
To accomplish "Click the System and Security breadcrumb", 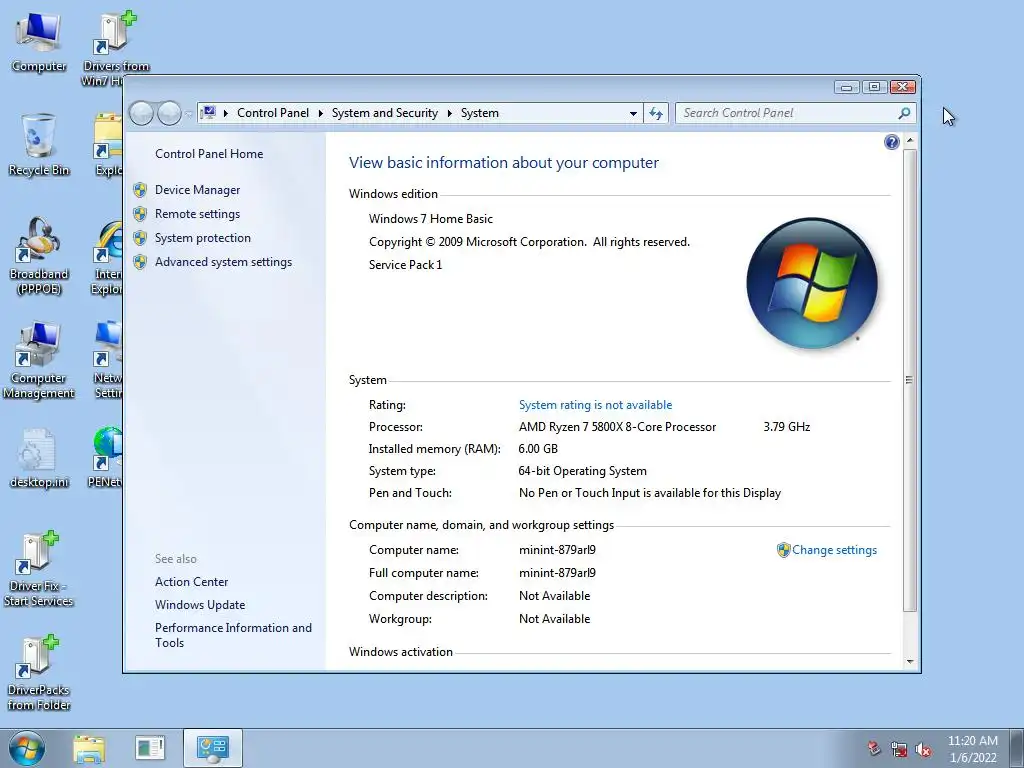I will coord(385,113).
